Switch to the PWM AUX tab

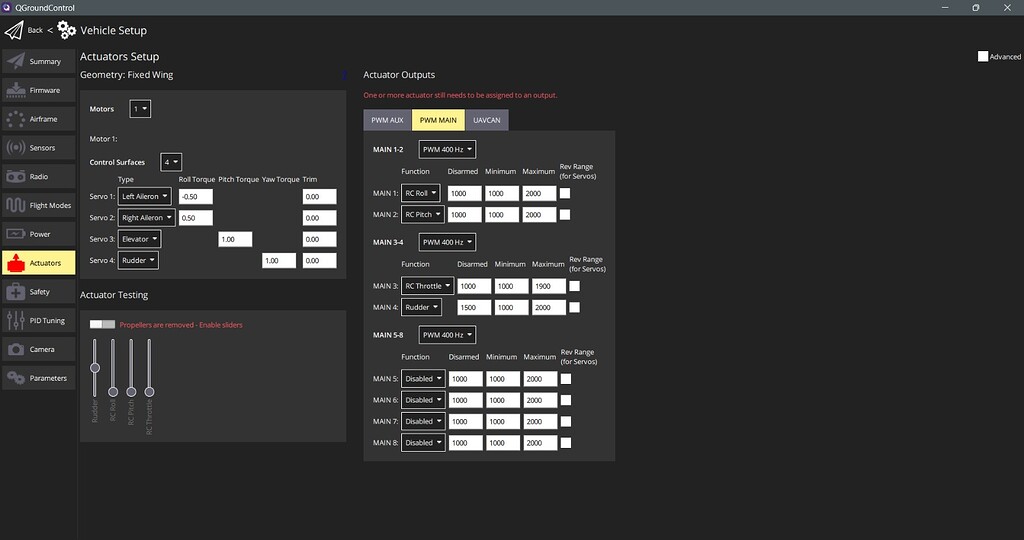click(x=387, y=120)
